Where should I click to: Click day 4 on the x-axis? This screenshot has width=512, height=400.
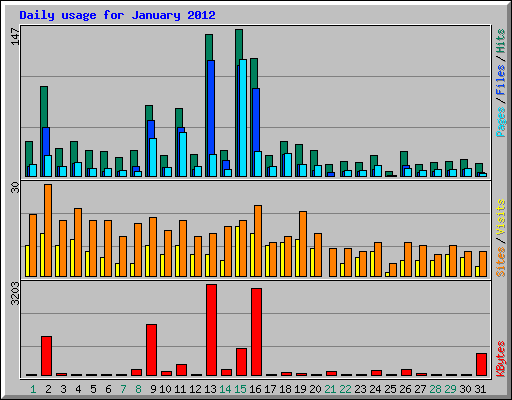[78, 389]
